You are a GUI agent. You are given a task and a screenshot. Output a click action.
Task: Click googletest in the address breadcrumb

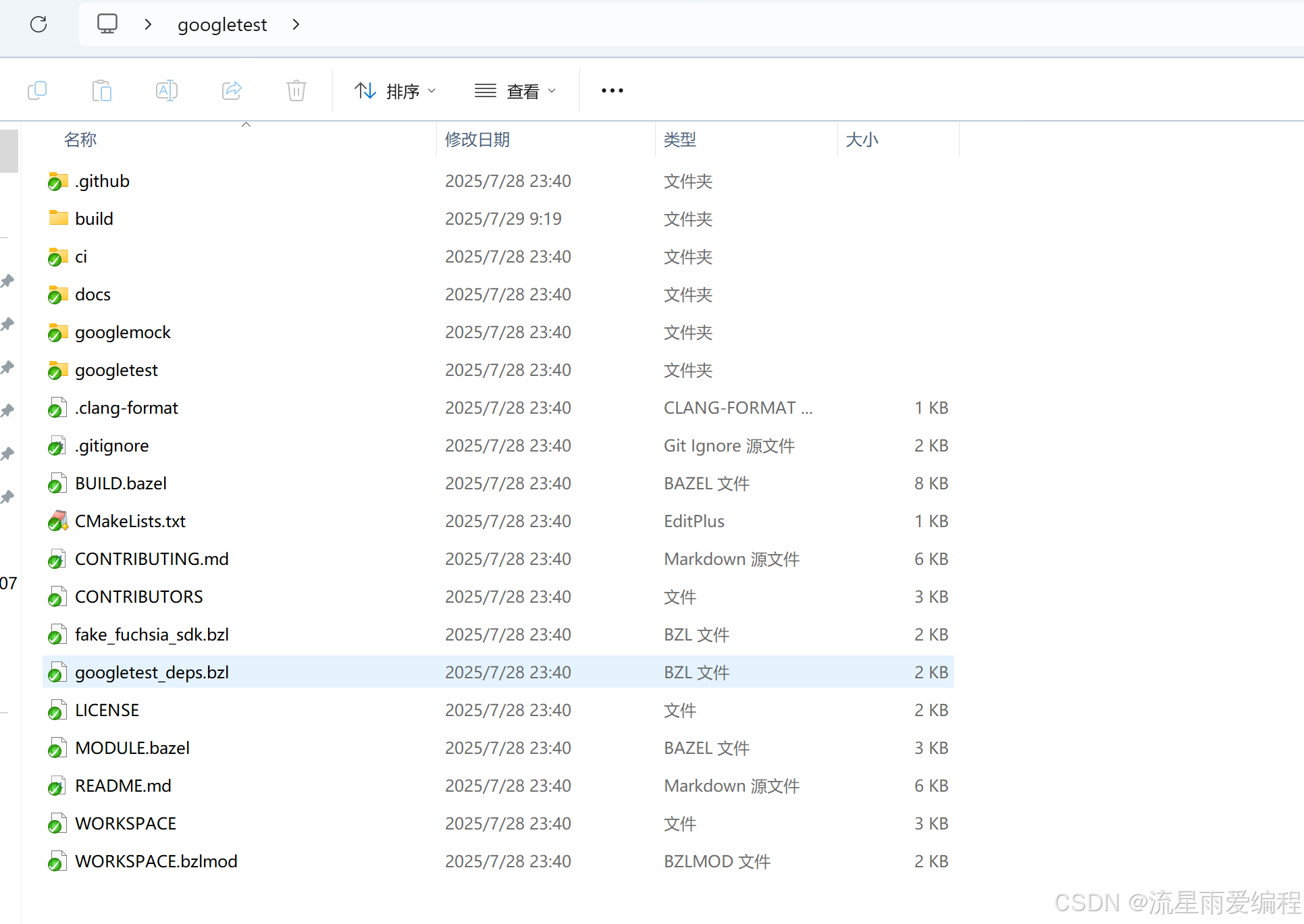tap(222, 24)
